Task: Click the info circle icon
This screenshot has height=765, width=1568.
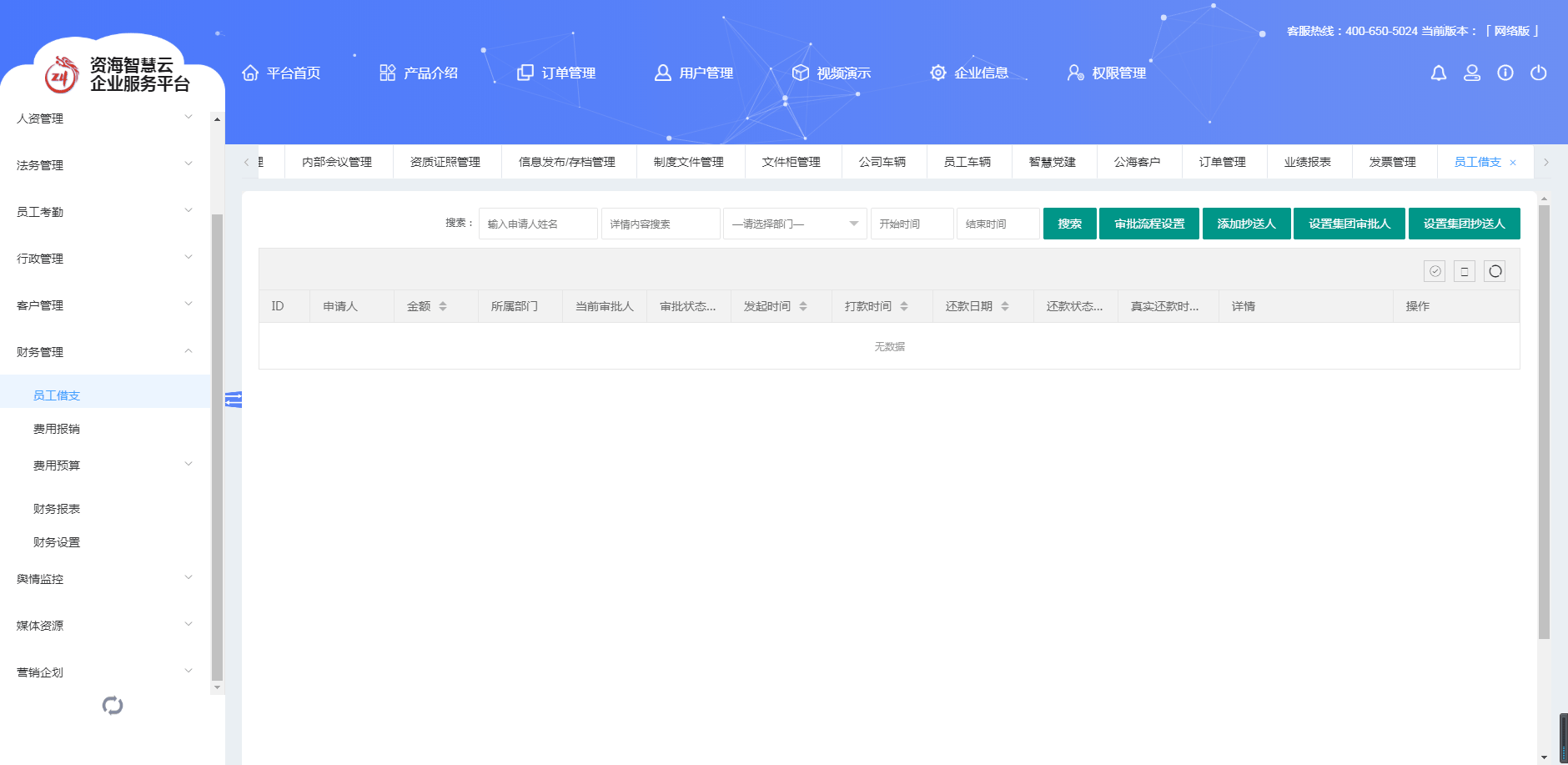Action: point(1505,73)
